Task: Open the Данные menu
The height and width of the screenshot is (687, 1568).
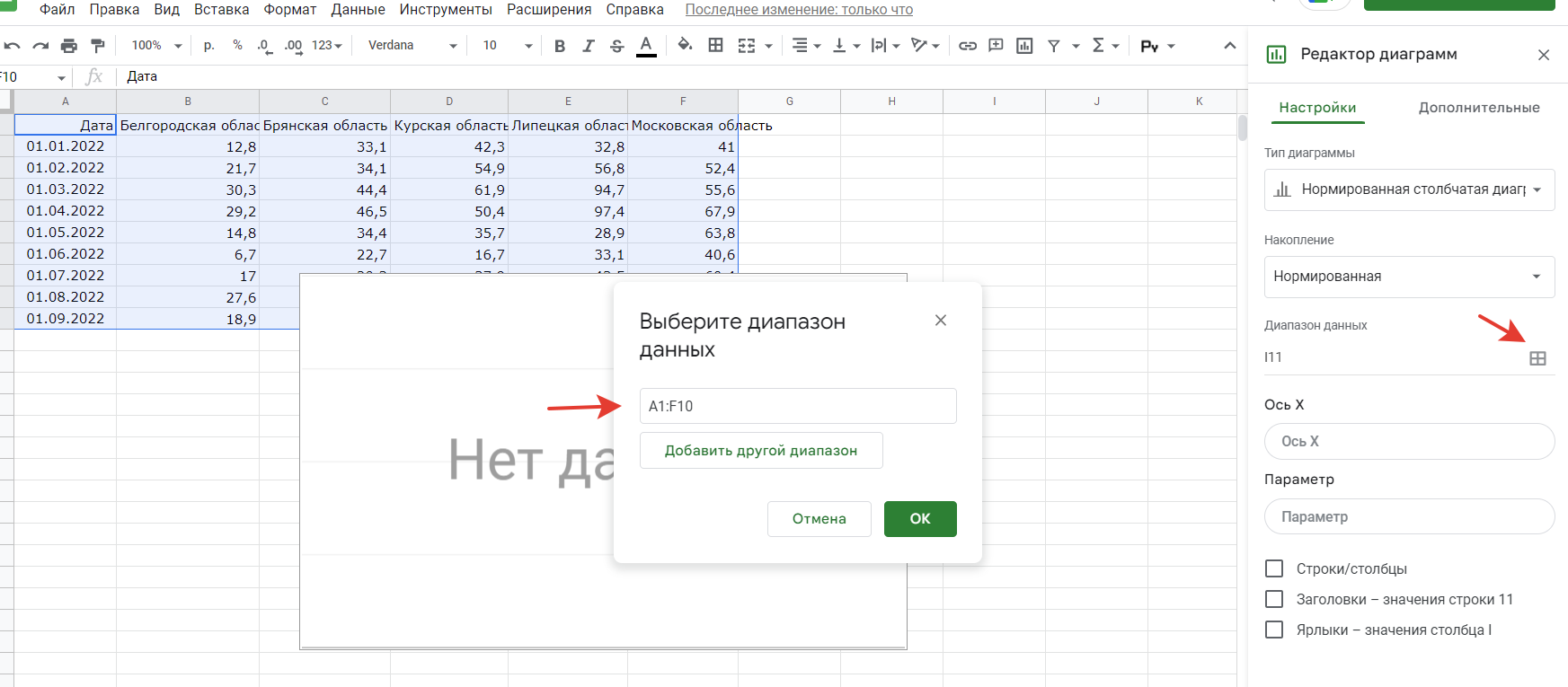Action: [358, 10]
